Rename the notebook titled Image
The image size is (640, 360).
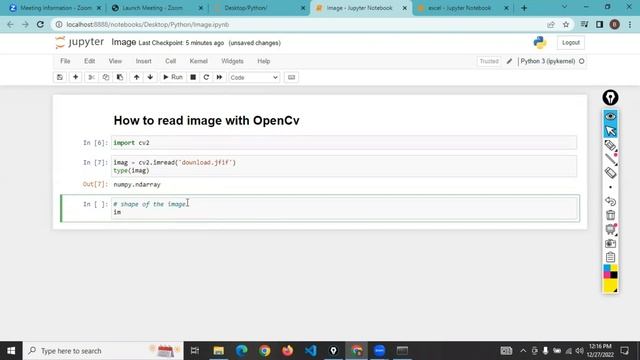(x=124, y=42)
